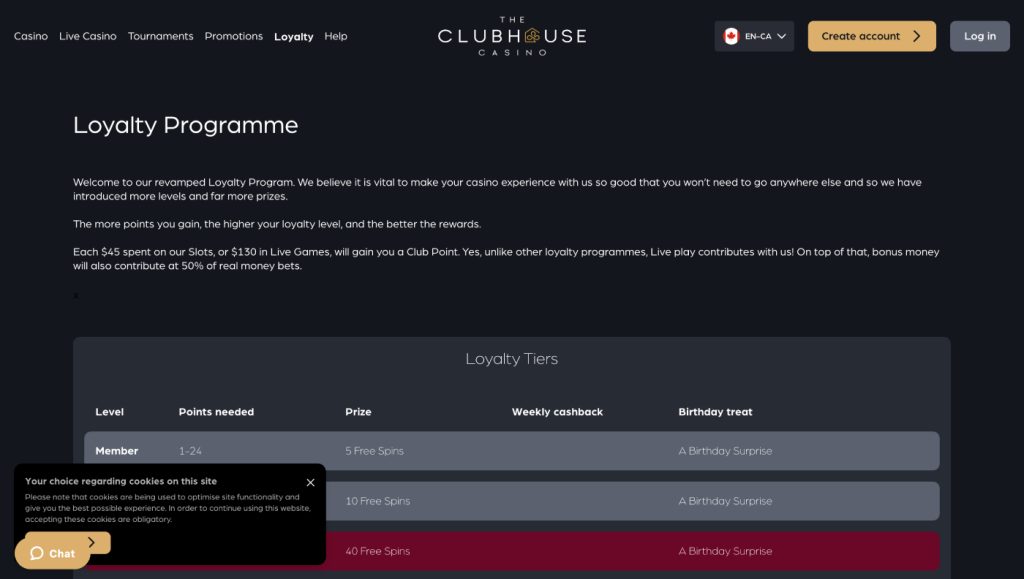Click the Canadian flag icon
The image size is (1024, 579).
(x=731, y=36)
